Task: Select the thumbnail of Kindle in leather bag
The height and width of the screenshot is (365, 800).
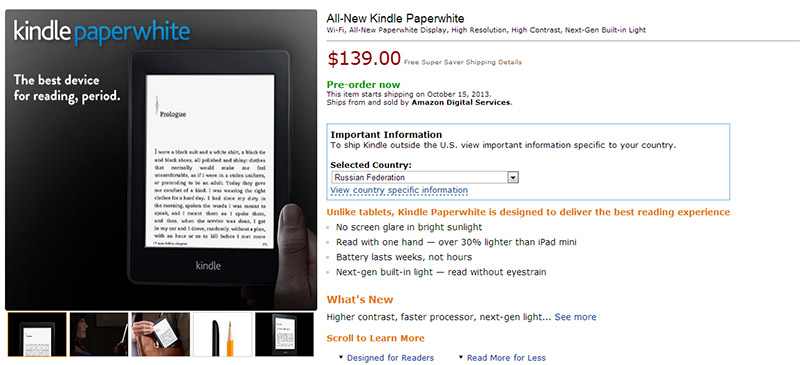Action: point(161,334)
